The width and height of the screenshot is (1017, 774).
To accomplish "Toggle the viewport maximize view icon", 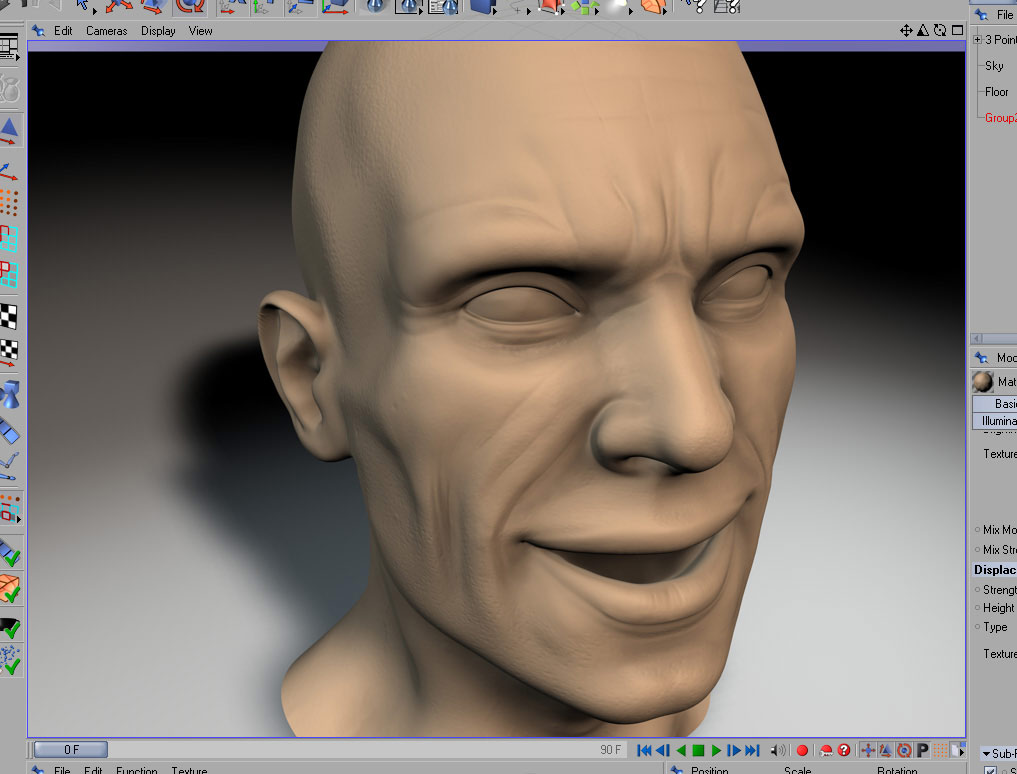I will [x=955, y=31].
